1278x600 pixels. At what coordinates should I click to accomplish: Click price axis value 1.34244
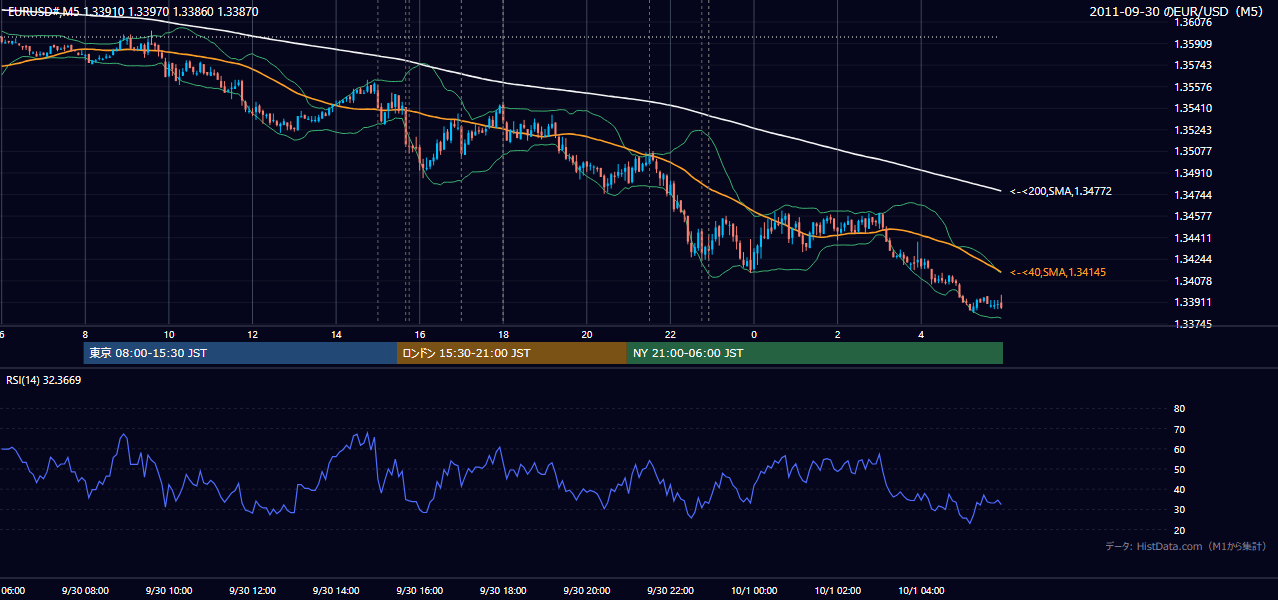point(1192,260)
